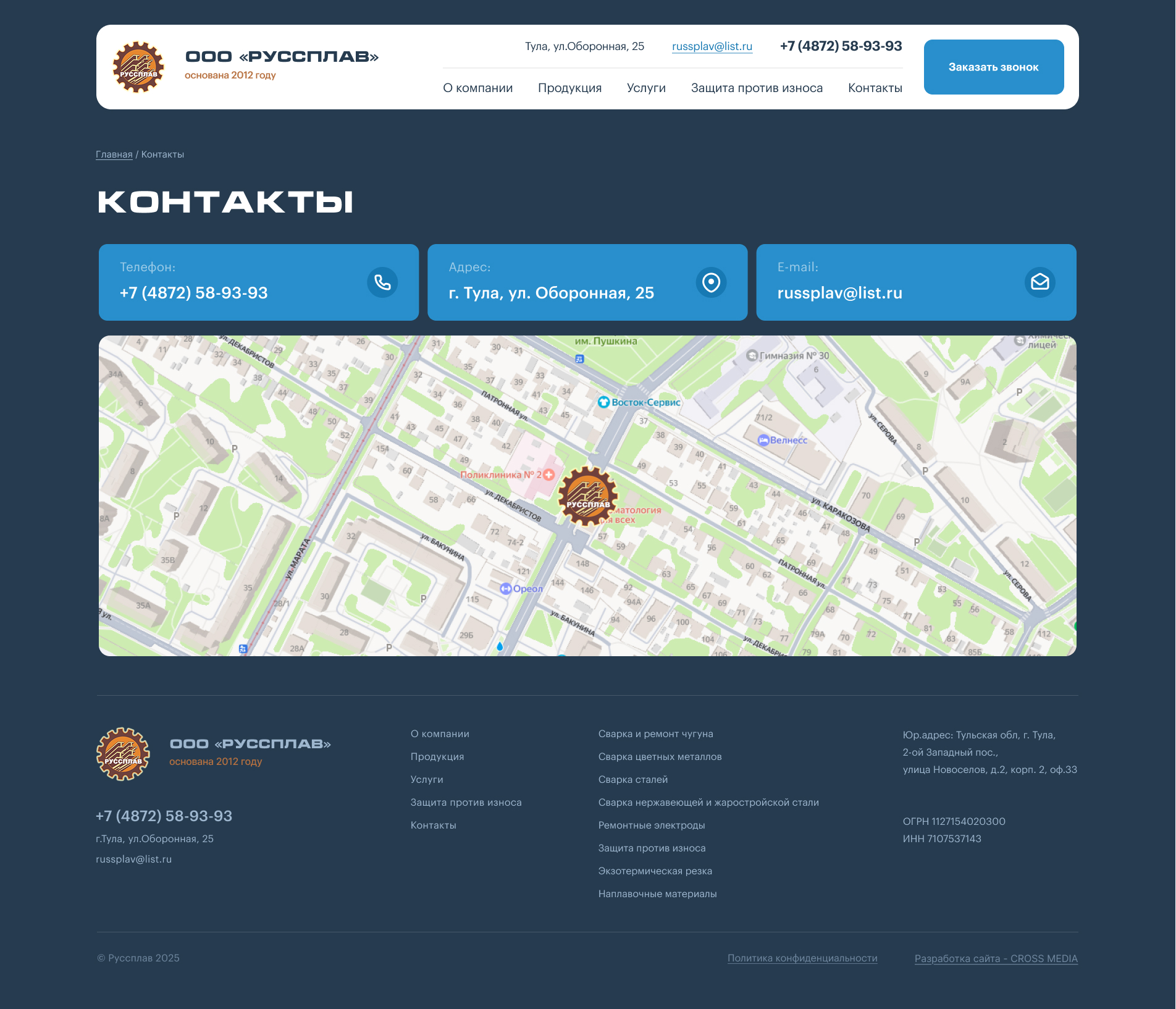Open Контакты in header menu
Viewport: 1176px width, 1009px height.
click(875, 88)
